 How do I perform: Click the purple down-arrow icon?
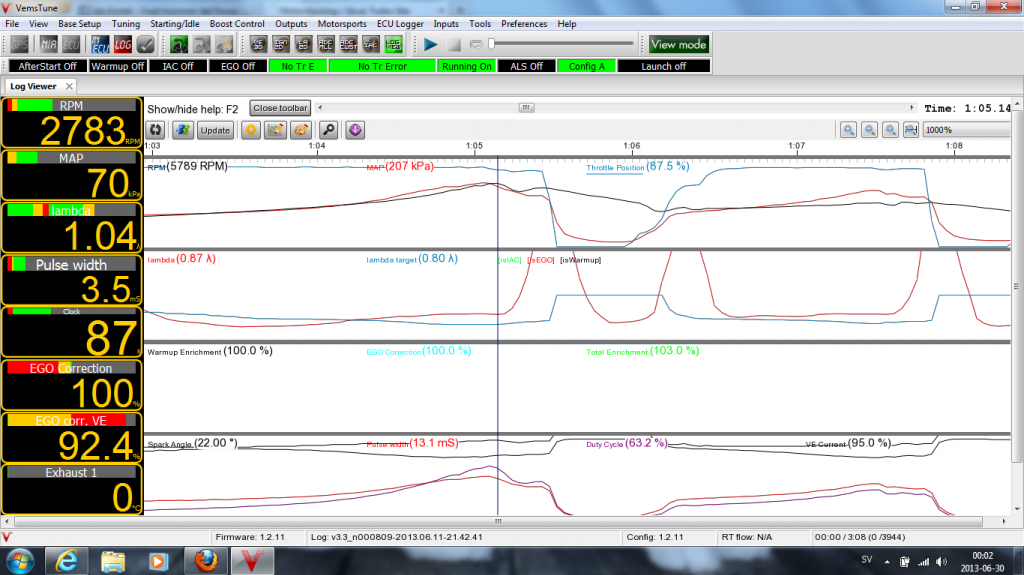[355, 130]
